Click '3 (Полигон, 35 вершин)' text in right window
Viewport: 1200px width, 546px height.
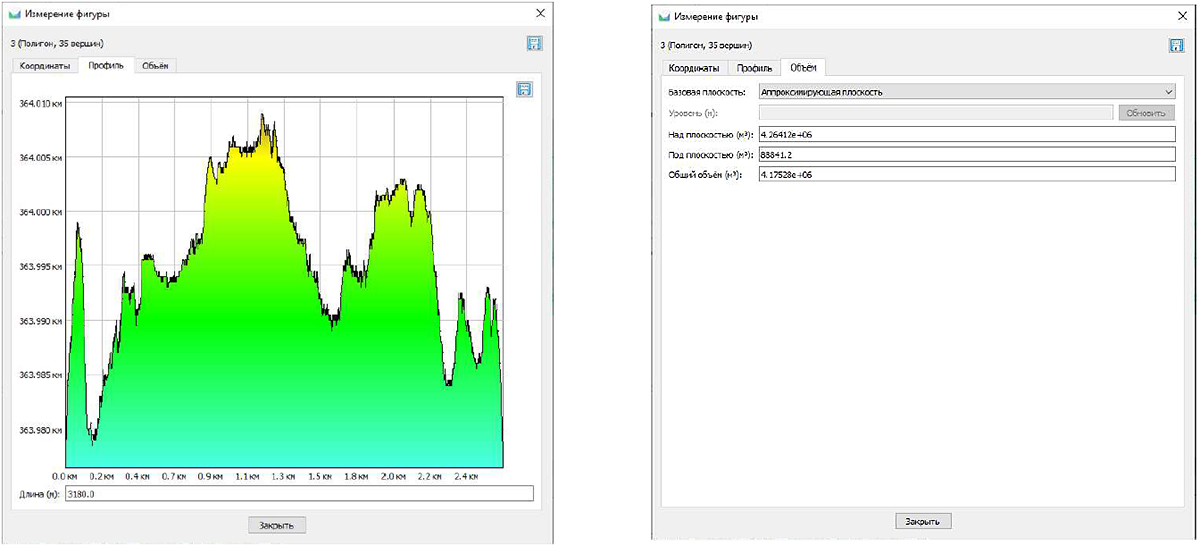pos(705,46)
